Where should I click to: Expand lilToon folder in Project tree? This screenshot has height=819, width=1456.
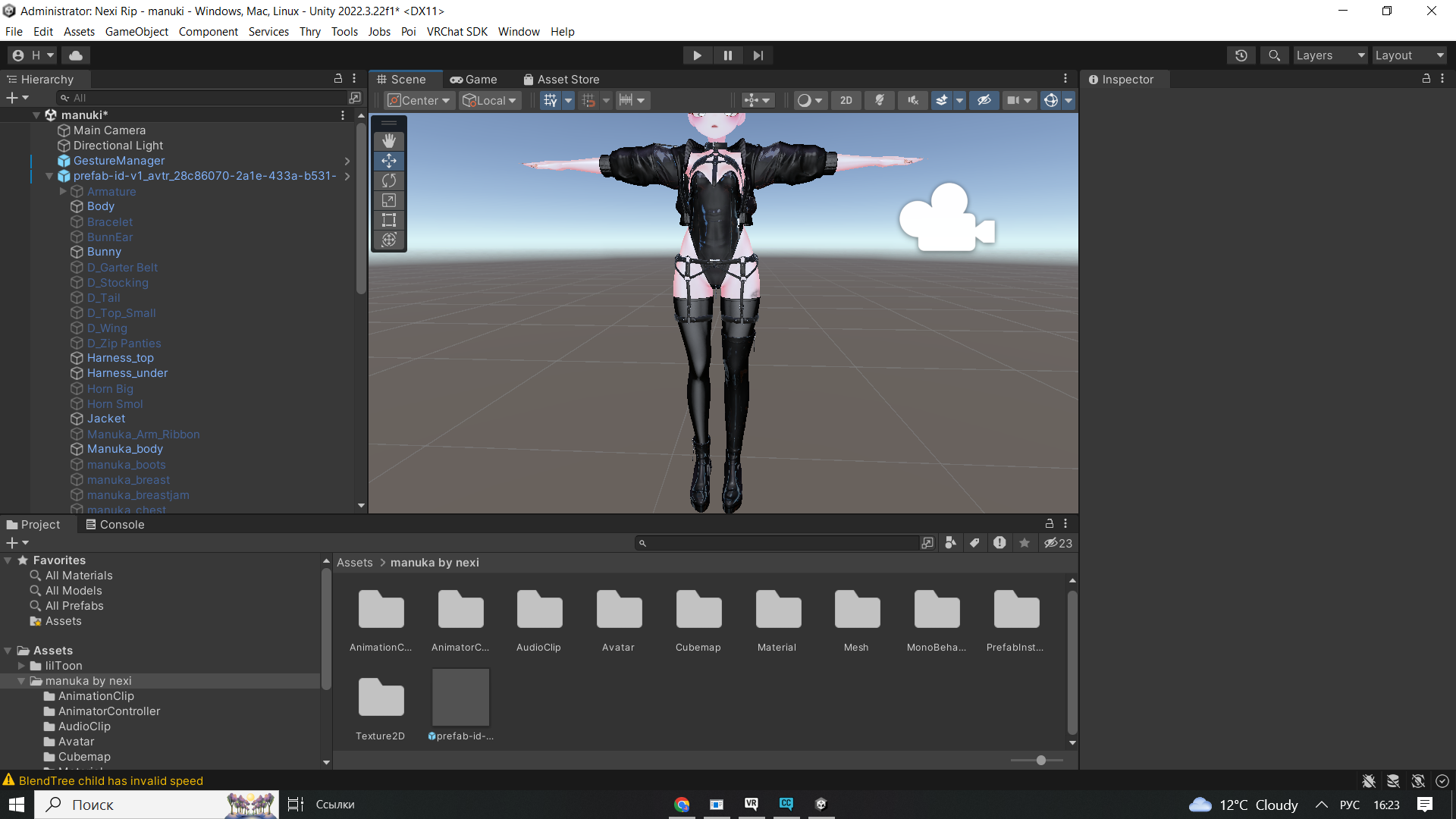(x=21, y=666)
